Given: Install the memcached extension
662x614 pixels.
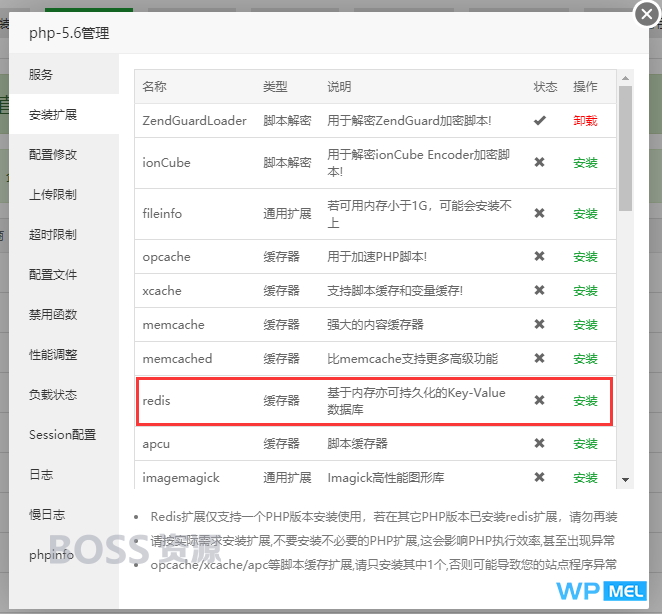Looking at the screenshot, I should [585, 359].
